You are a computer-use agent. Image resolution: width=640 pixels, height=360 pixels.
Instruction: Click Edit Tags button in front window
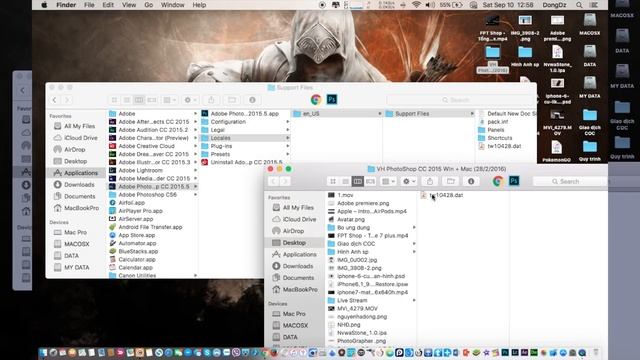pos(451,181)
